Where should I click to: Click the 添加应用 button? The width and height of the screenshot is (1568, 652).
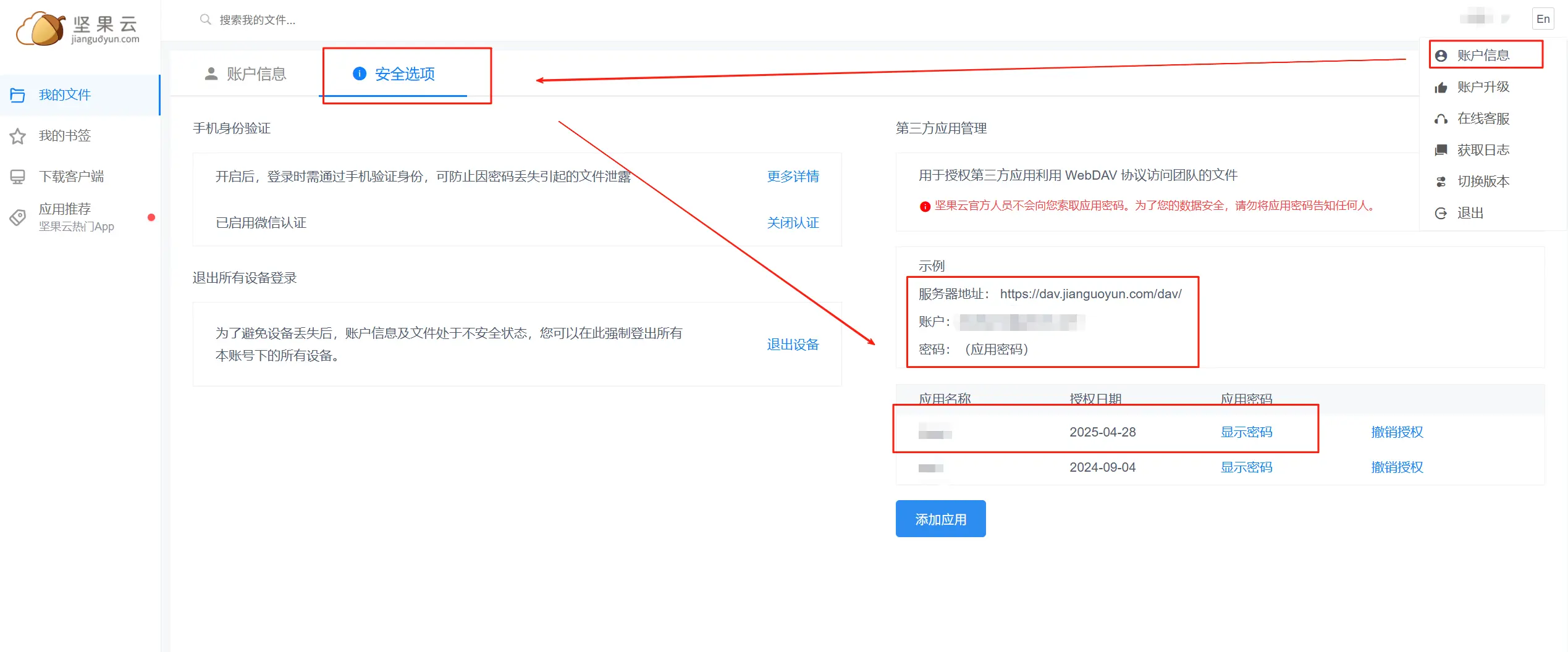940,519
